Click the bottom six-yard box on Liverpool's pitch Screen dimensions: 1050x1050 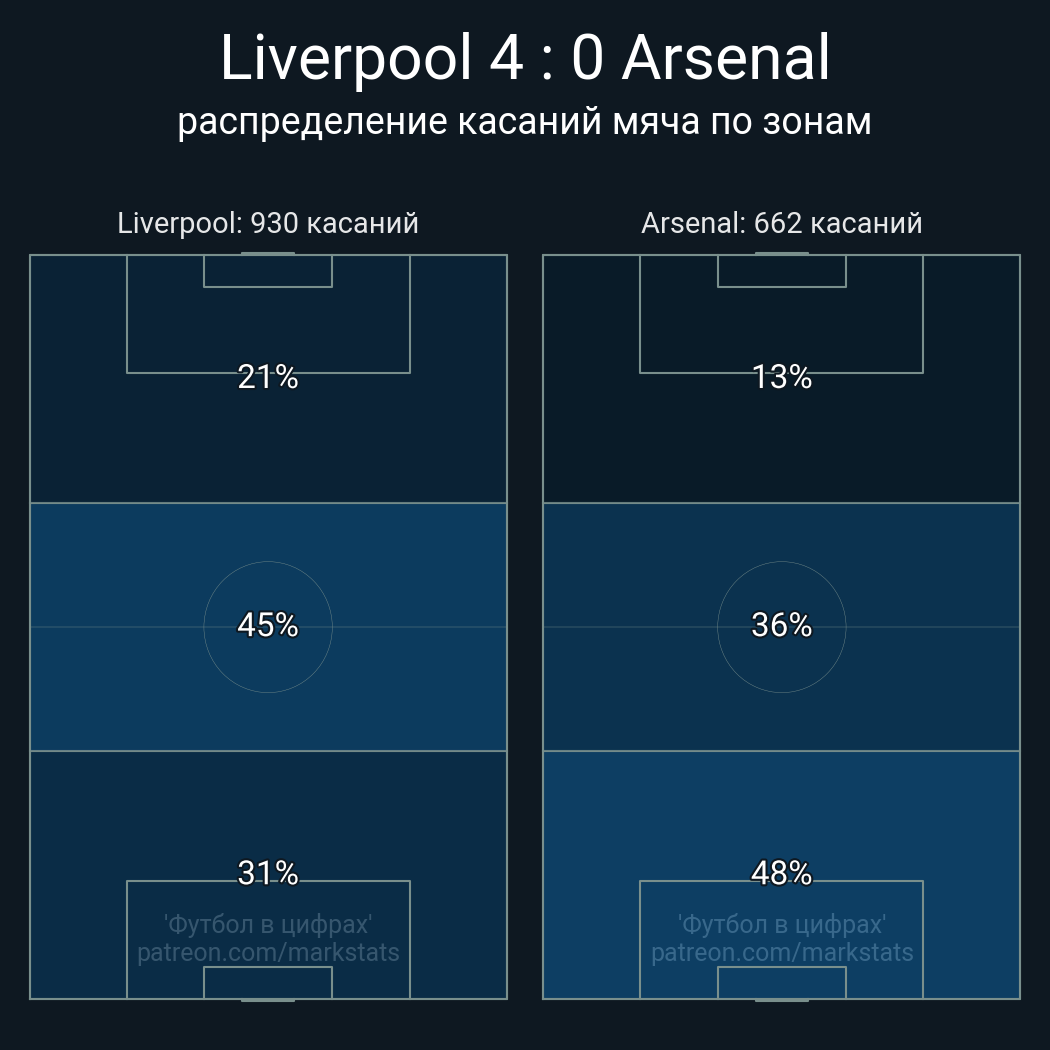click(x=268, y=982)
